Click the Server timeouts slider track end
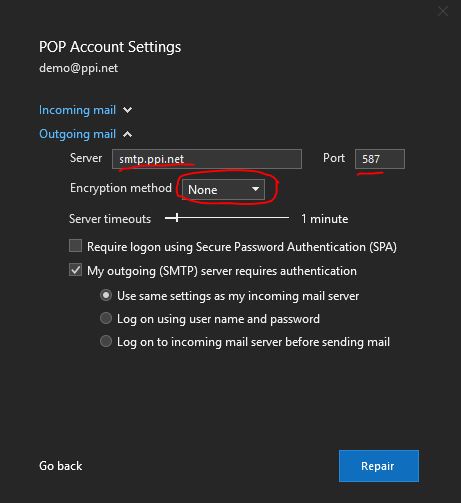 pos(288,218)
